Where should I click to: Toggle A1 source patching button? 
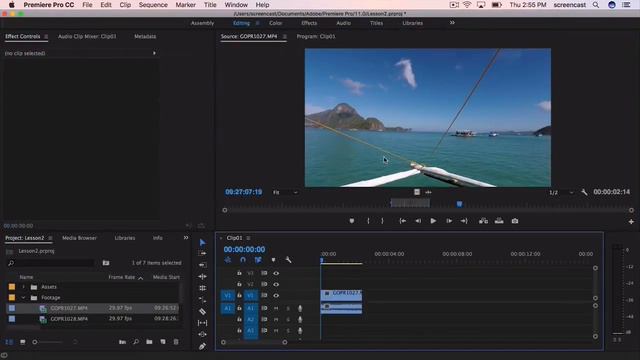click(228, 309)
